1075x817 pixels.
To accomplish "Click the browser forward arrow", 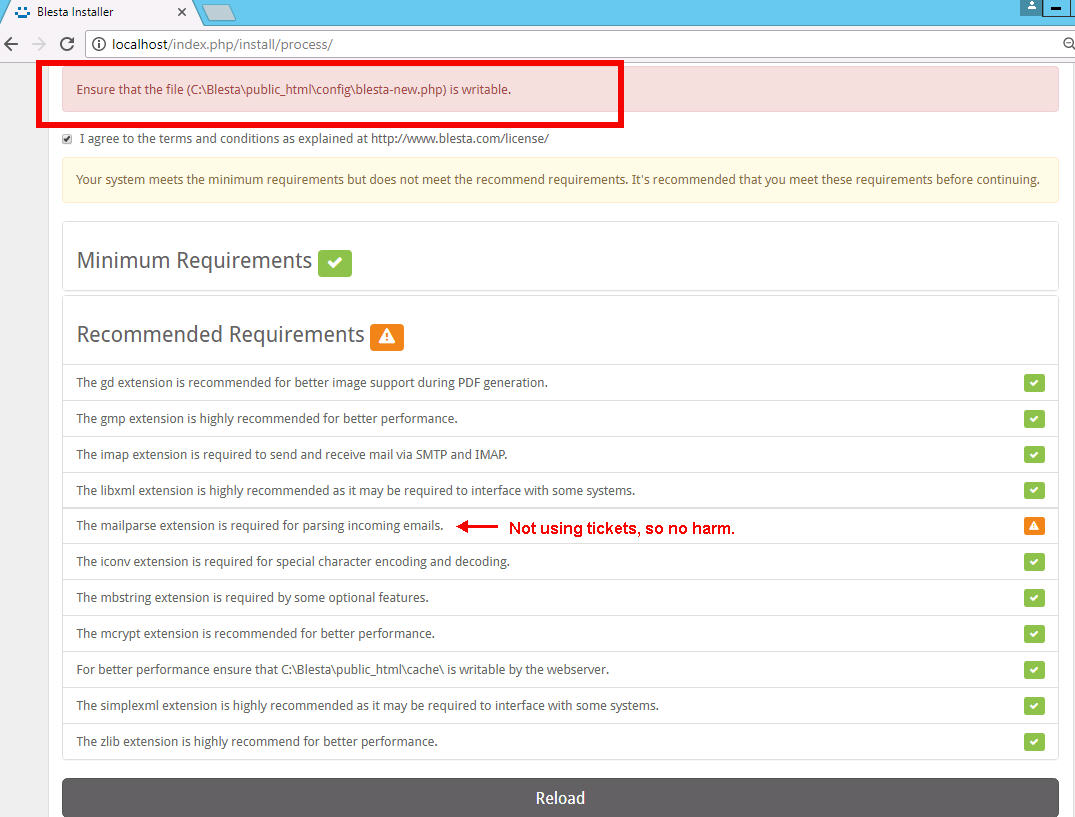I will tap(39, 45).
